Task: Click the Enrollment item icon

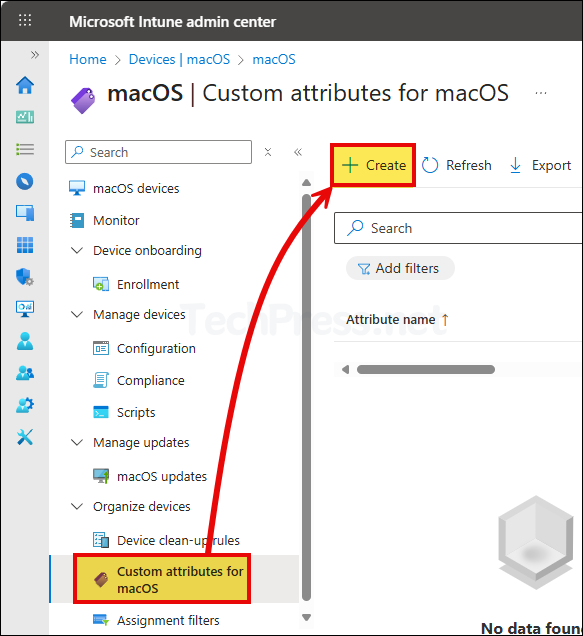Action: tap(101, 284)
